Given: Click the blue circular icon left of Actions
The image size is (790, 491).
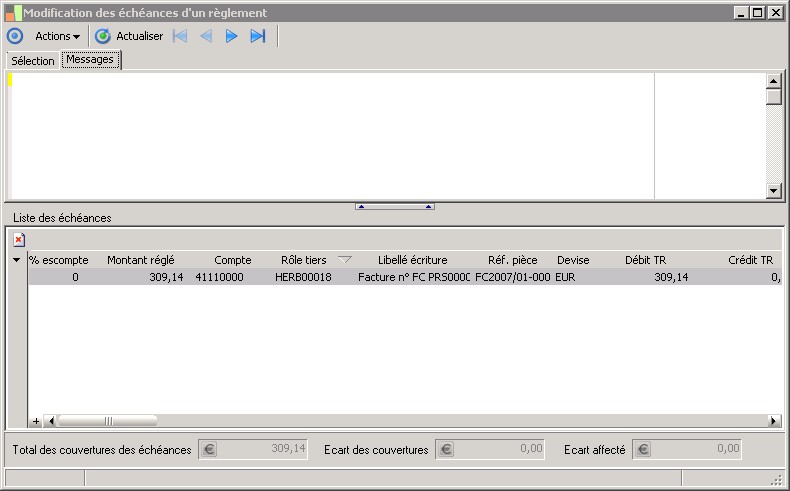Looking at the screenshot, I should coord(15,36).
